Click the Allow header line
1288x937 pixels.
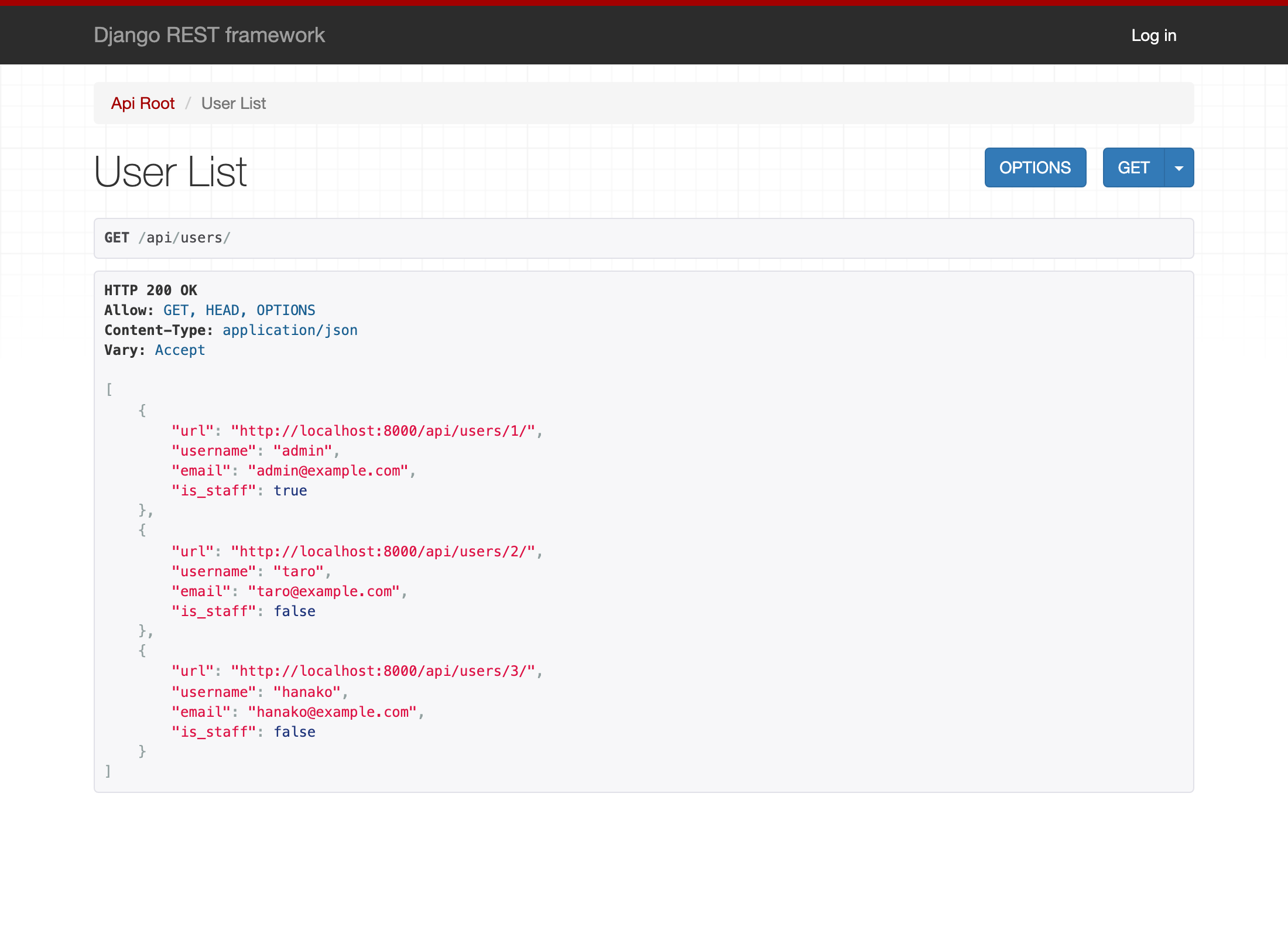pos(210,310)
